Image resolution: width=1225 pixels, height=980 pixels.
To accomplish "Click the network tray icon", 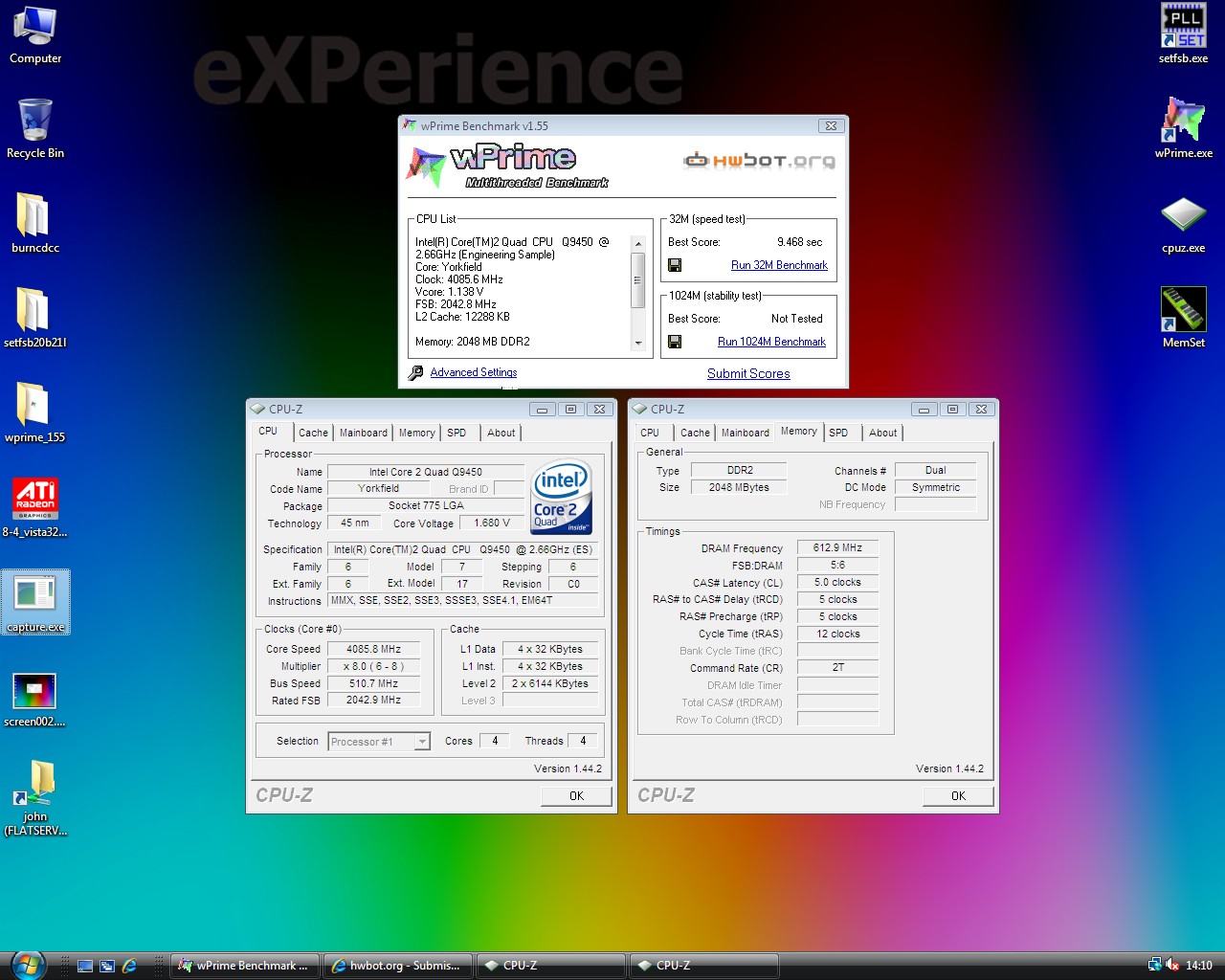I will (1154, 966).
